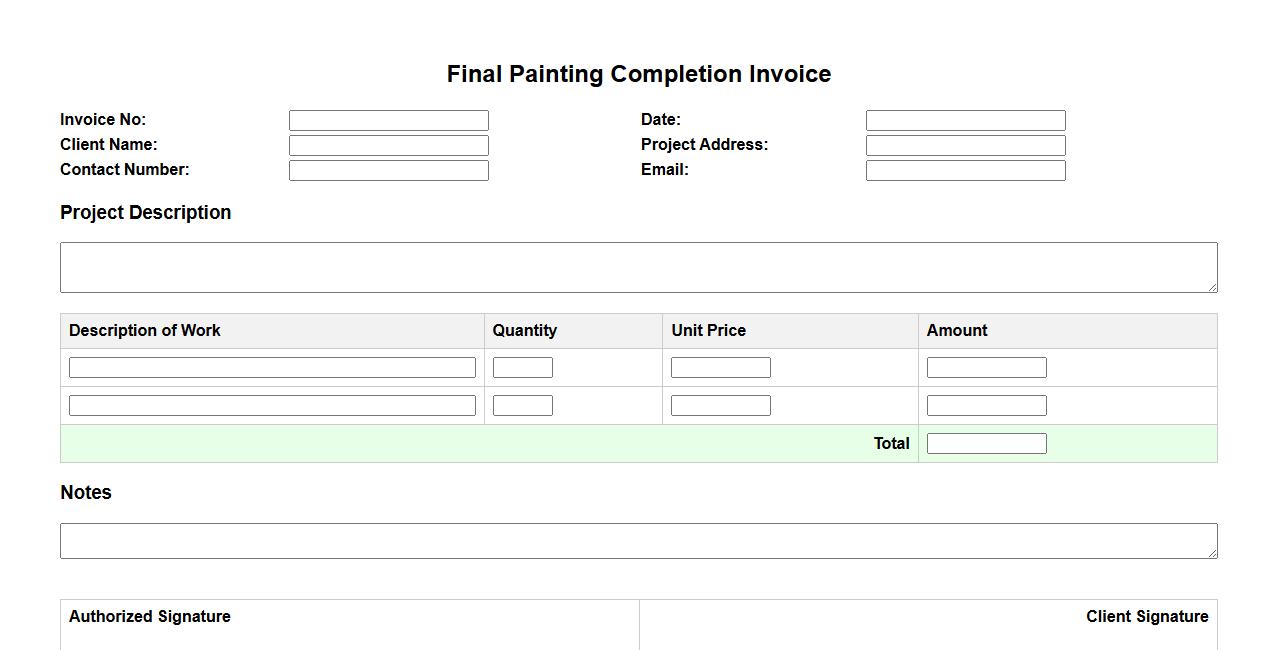Click the Authorized Signature cell
Viewport: 1278px width, 650px height.
[349, 625]
